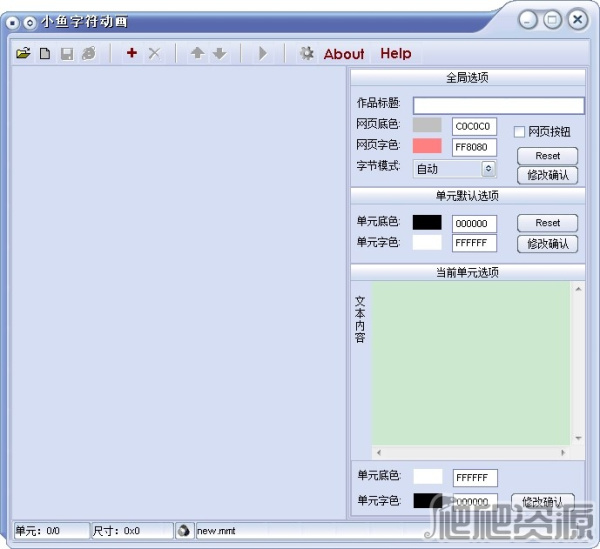This screenshot has width=600, height=549.
Task: Create a new document from toolbar
Action: point(45,53)
